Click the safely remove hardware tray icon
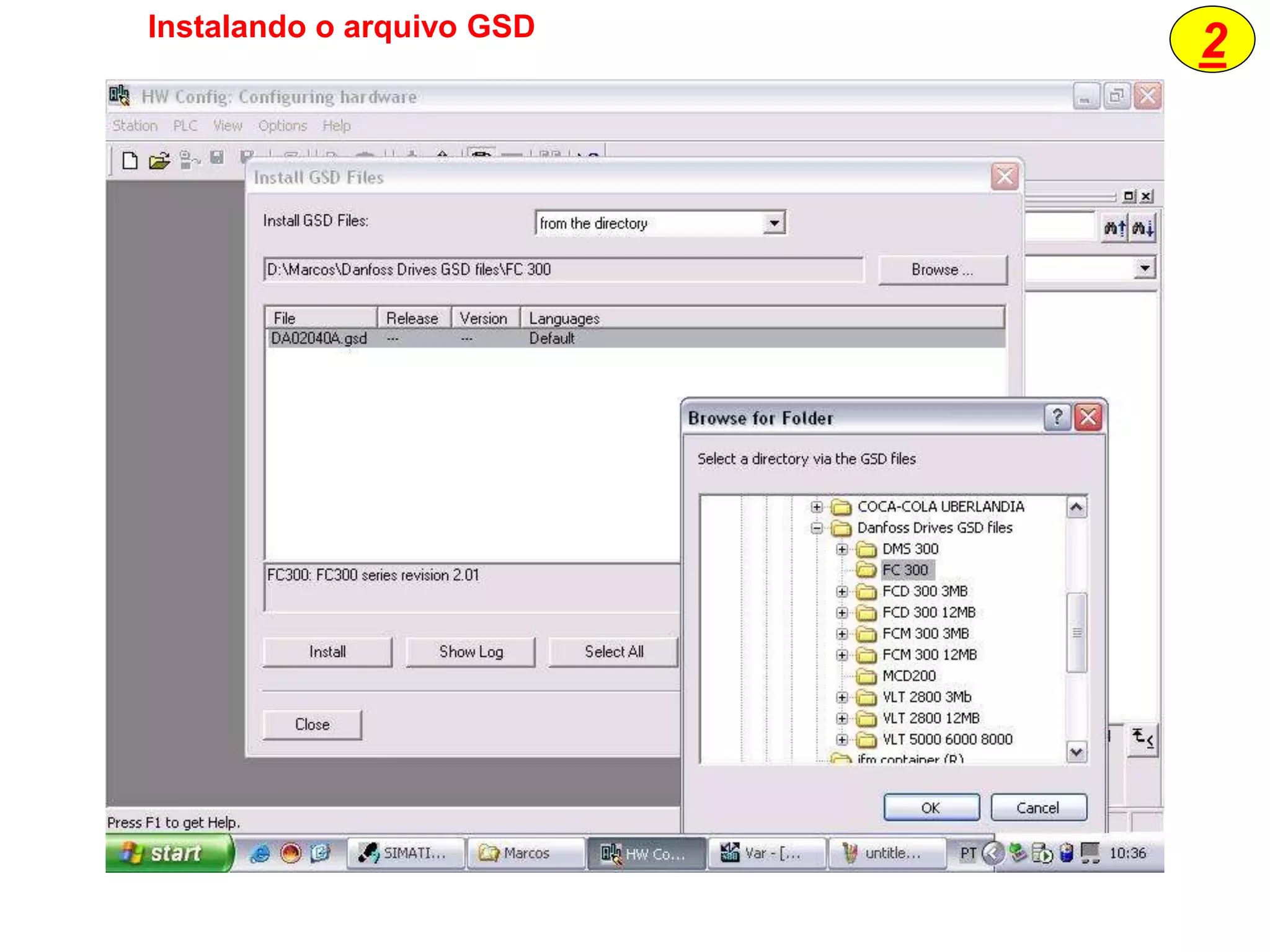The image size is (1270, 952). click(1018, 853)
